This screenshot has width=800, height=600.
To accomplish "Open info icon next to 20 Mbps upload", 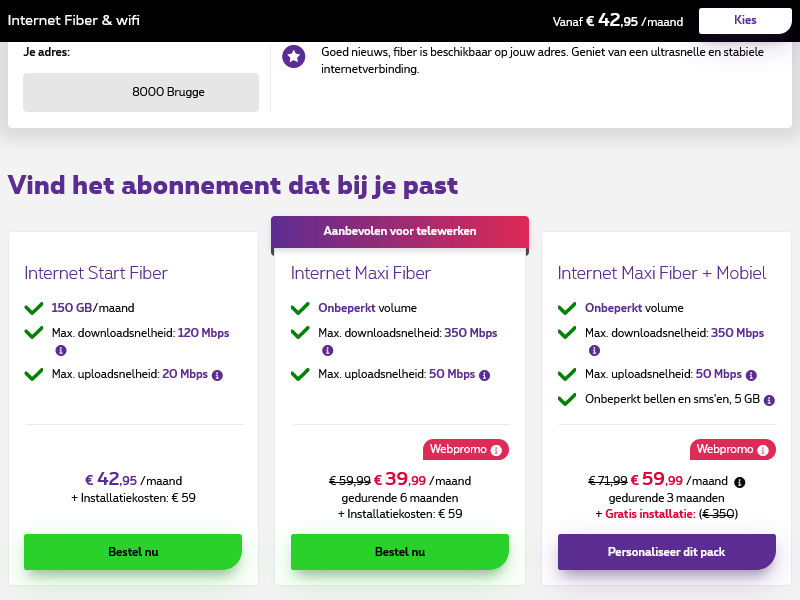I will 217,375.
